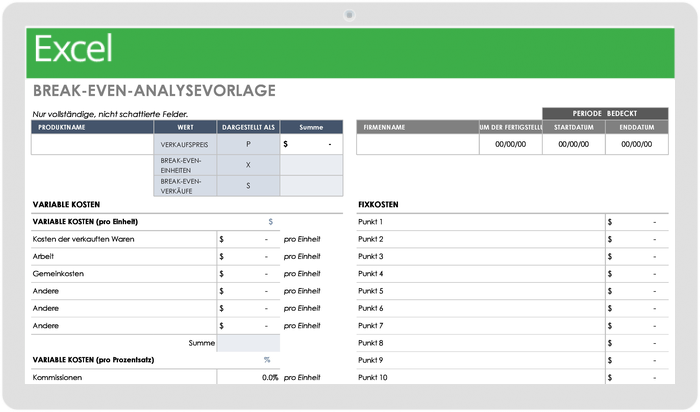Click pro Einheit next to Arbeit
Screen dimensions: 700x412
pyautogui.click(x=302, y=257)
